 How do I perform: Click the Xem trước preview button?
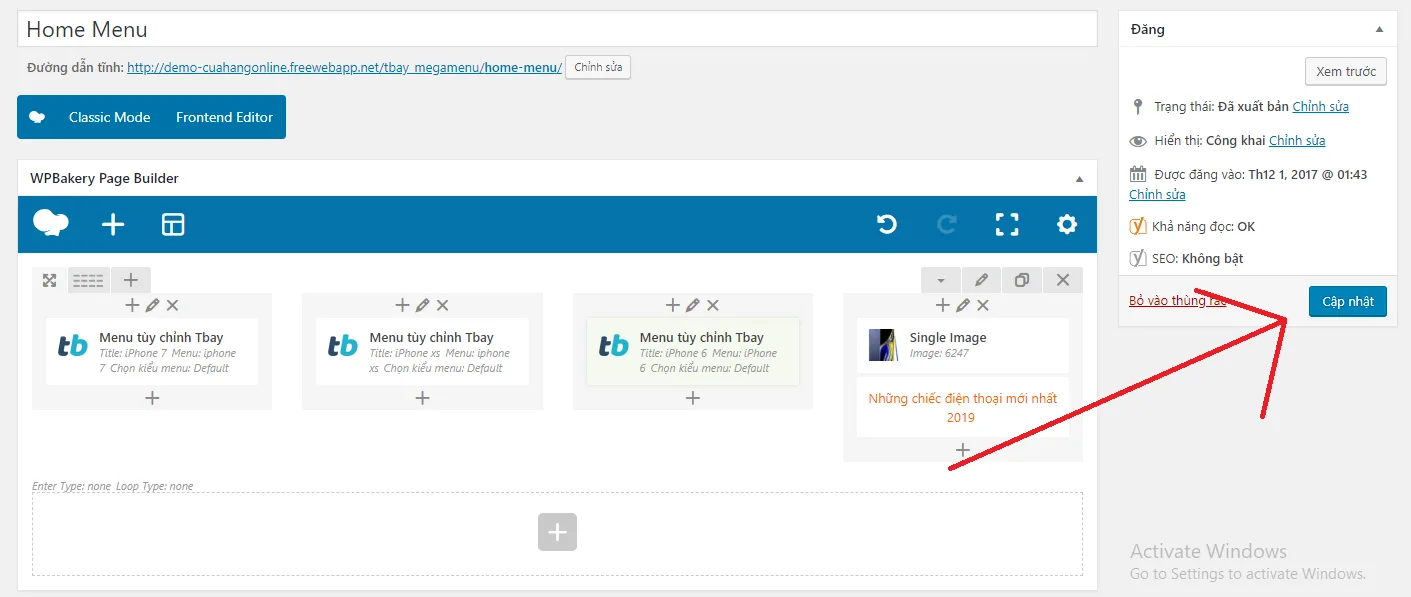click(1346, 71)
